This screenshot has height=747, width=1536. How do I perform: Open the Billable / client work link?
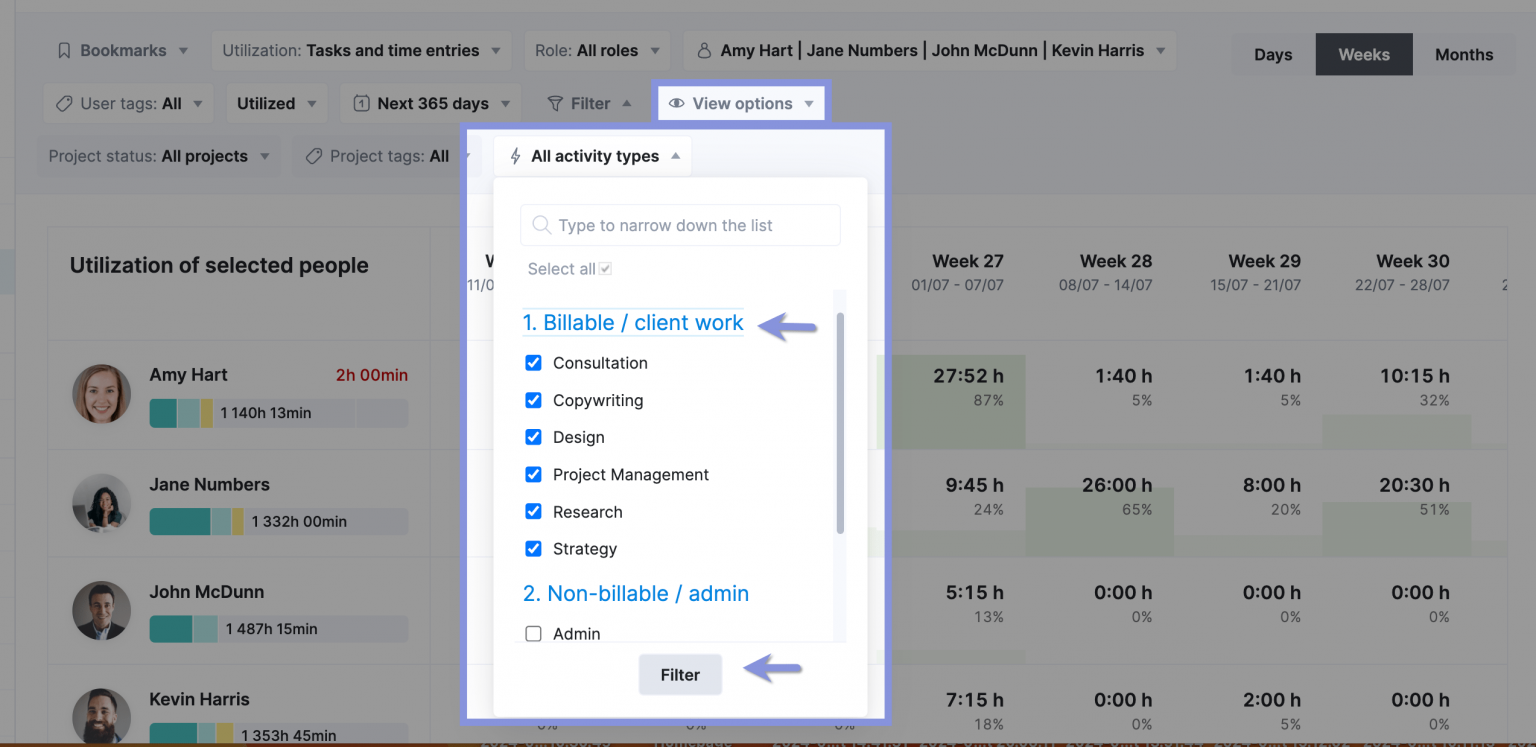pyautogui.click(x=632, y=322)
